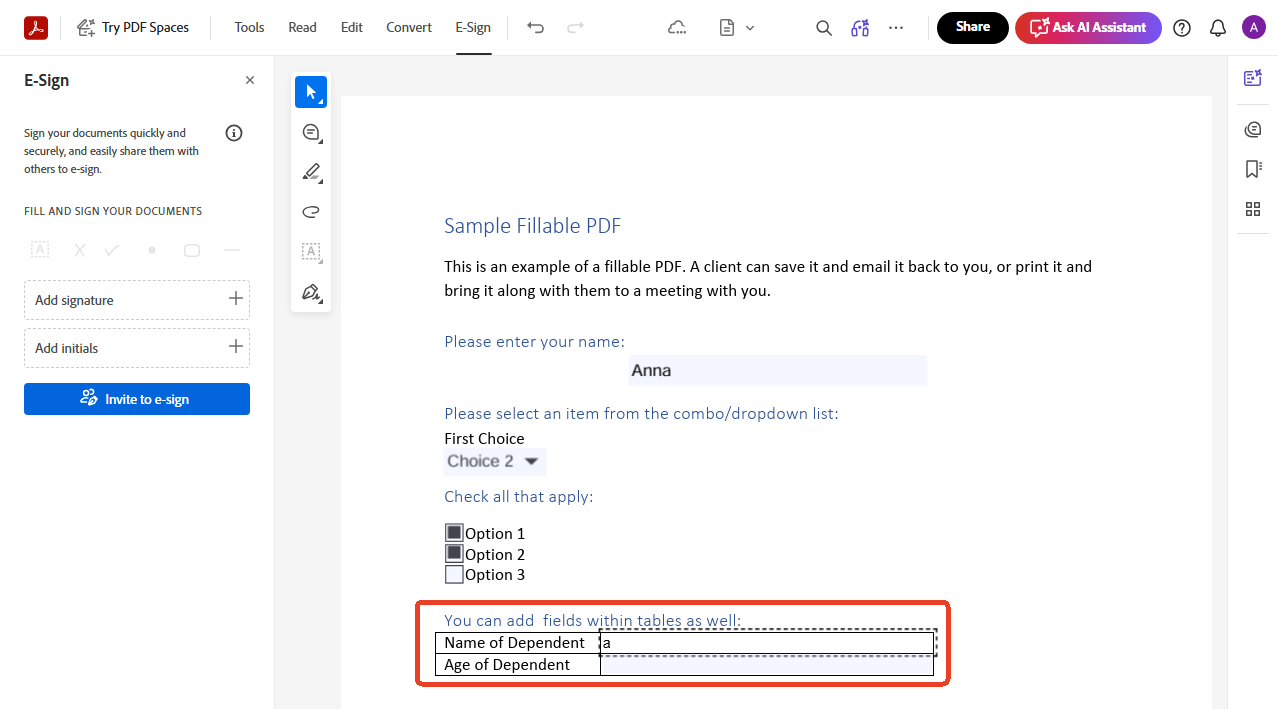This screenshot has height=709, width=1278.
Task: Click FILL AND SIGN YOUR DOCUMENTS heading
Action: [x=113, y=211]
